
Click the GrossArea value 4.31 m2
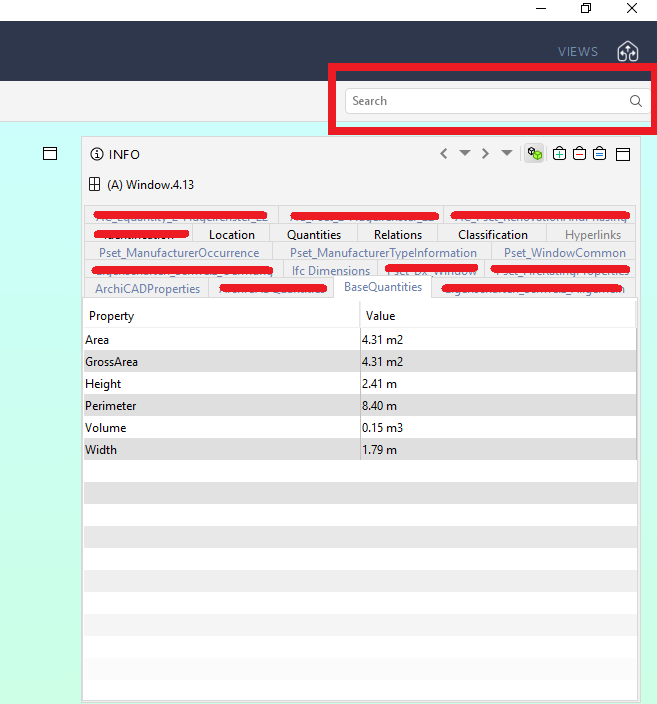click(382, 362)
